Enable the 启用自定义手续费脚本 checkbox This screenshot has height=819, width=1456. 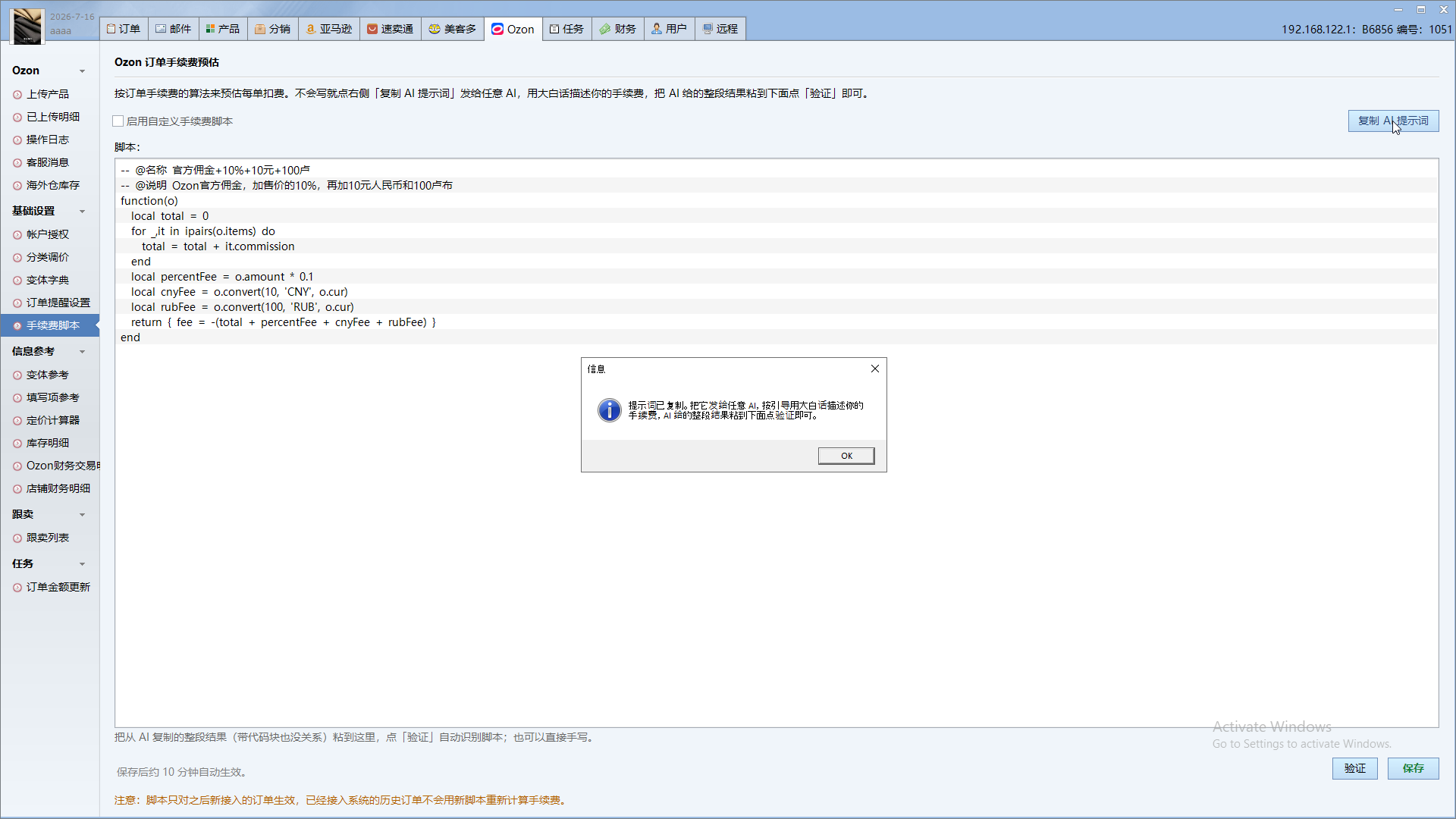click(118, 121)
